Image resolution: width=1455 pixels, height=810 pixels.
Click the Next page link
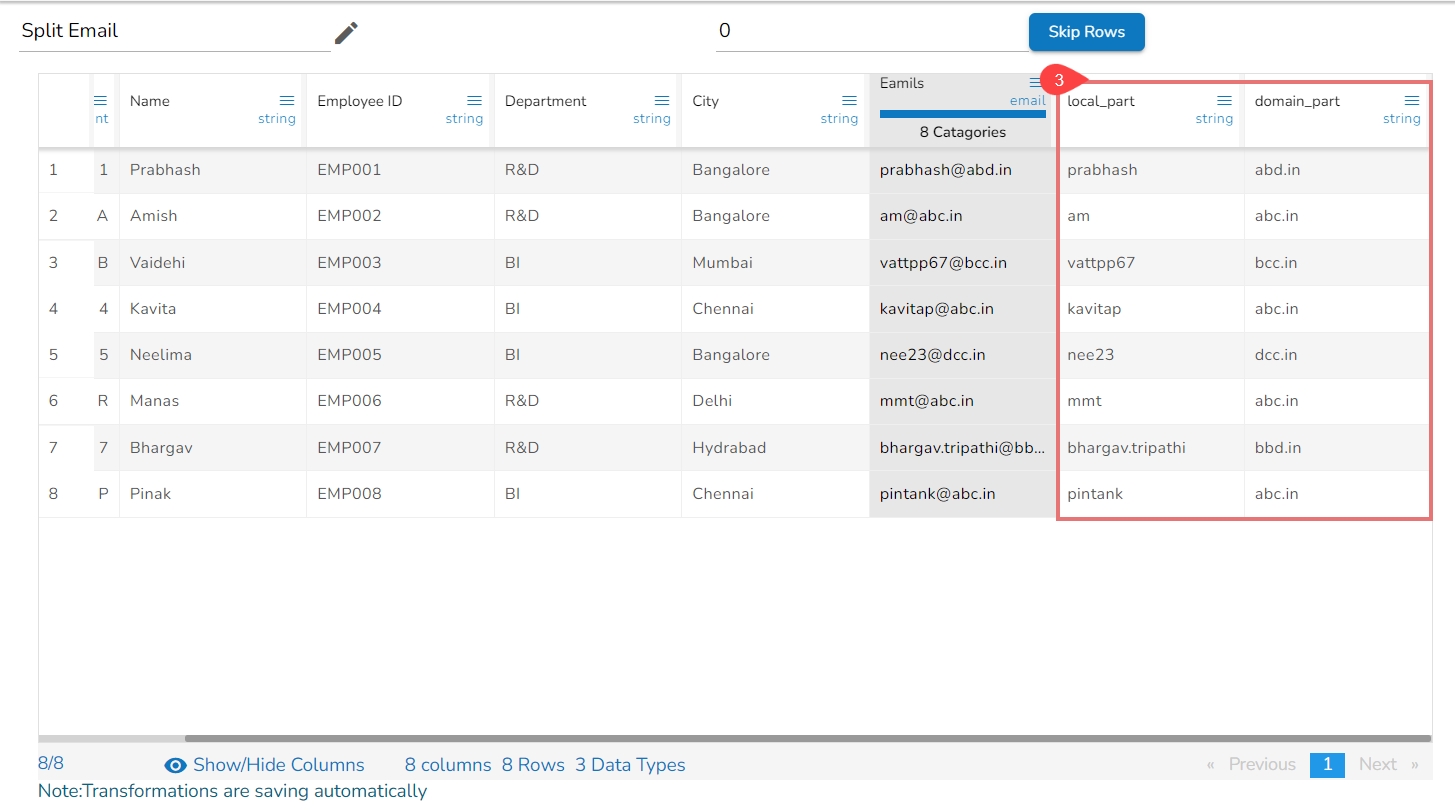(x=1377, y=764)
